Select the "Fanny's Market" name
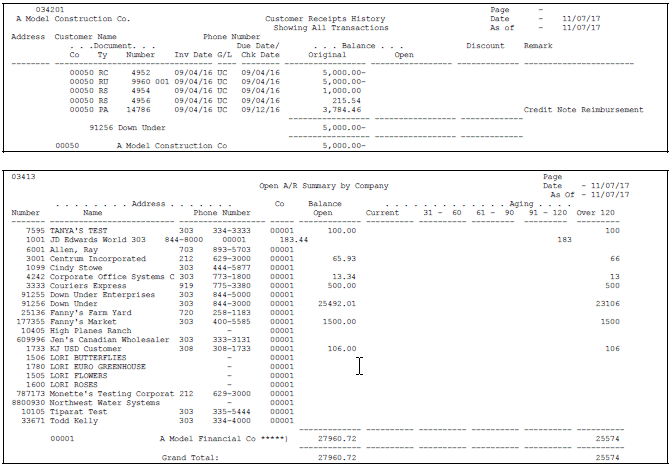This screenshot has height=466, width=671. pyautogui.click(x=83, y=322)
